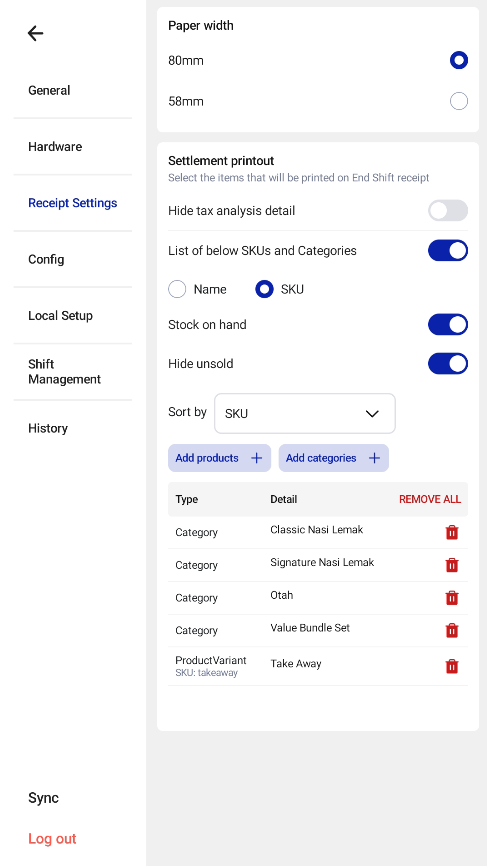This screenshot has width=487, height=866.
Task: Click the Log out link
Action: click(x=52, y=839)
